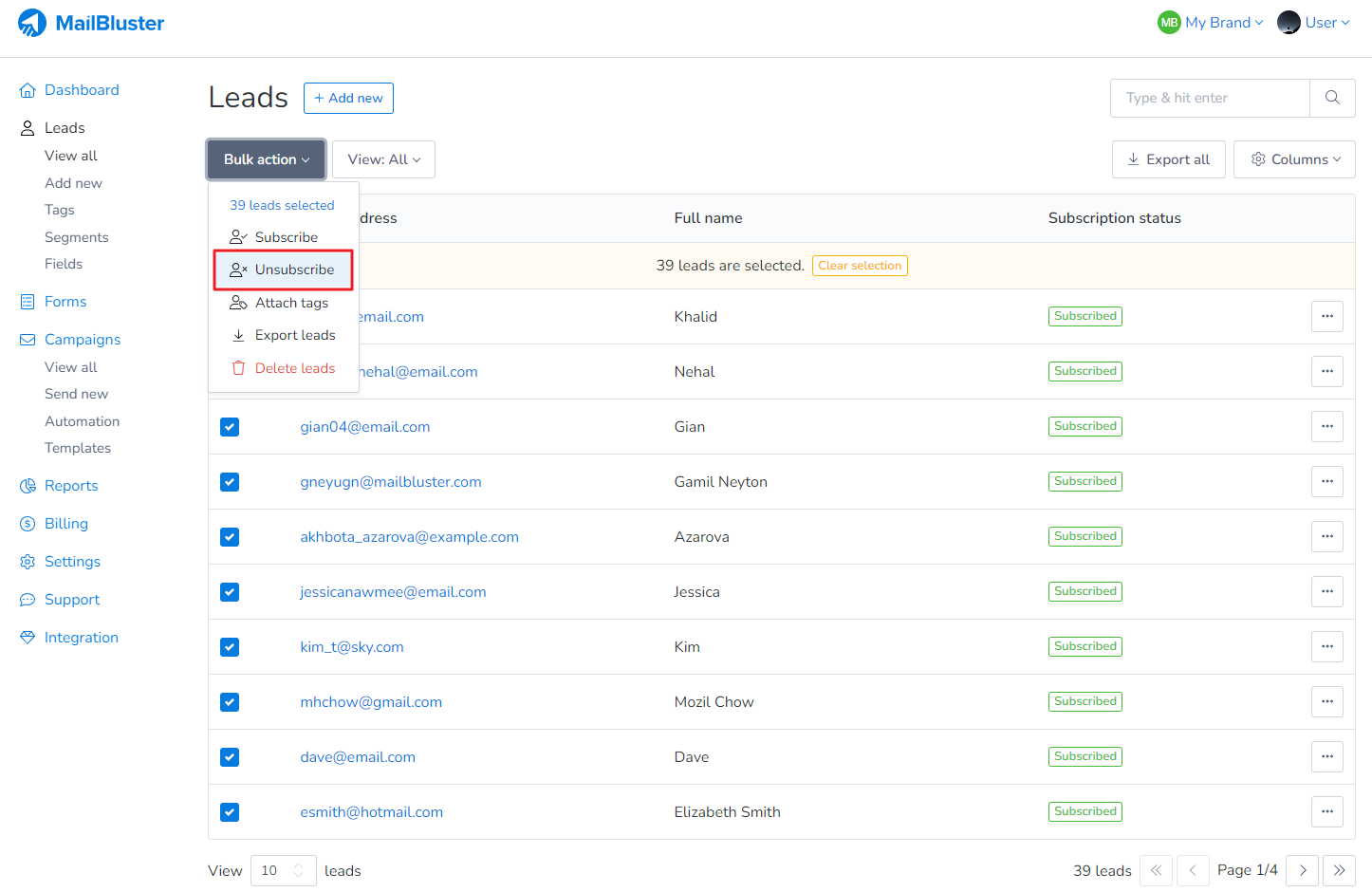Open the Dashboard home icon in sidebar

click(28, 90)
